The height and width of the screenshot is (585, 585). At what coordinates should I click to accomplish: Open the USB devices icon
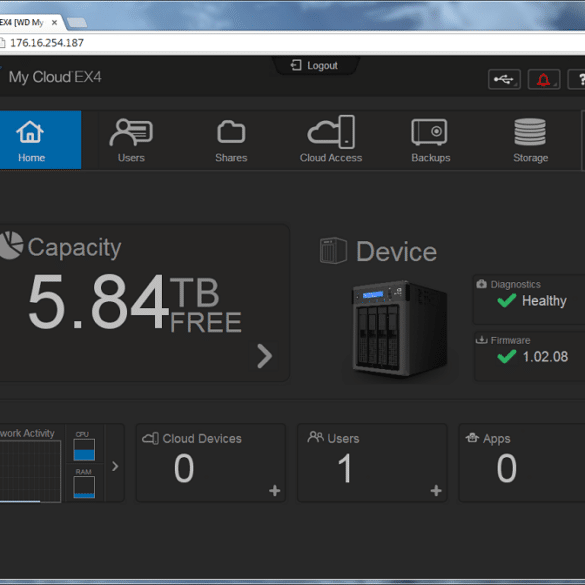click(x=504, y=79)
